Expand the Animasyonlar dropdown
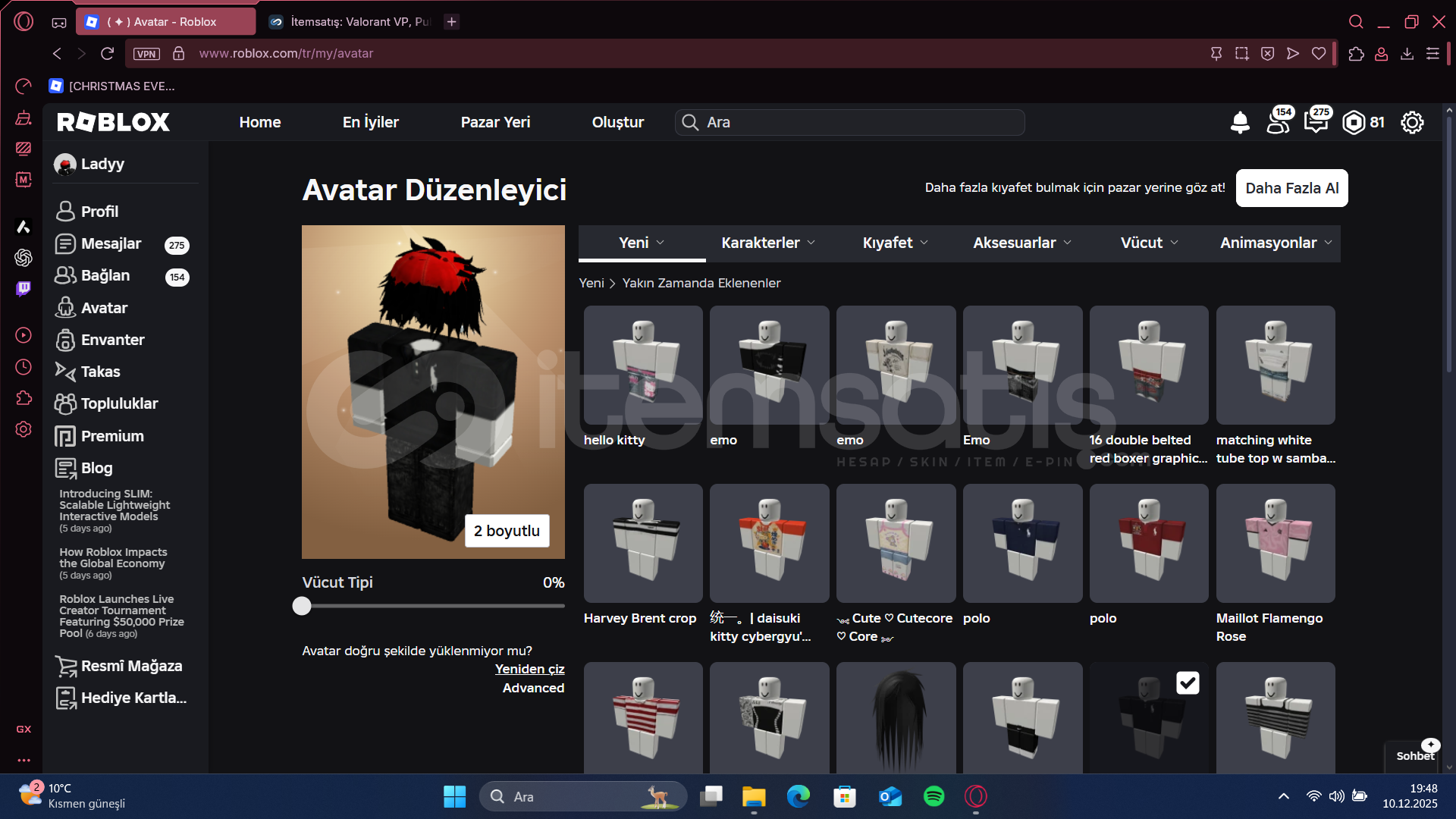The height and width of the screenshot is (819, 1456). 1276,243
